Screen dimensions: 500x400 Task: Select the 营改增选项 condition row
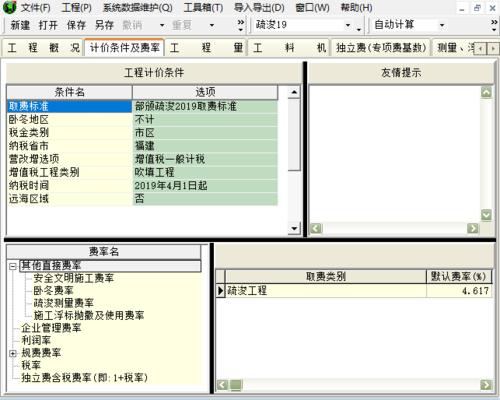point(69,159)
